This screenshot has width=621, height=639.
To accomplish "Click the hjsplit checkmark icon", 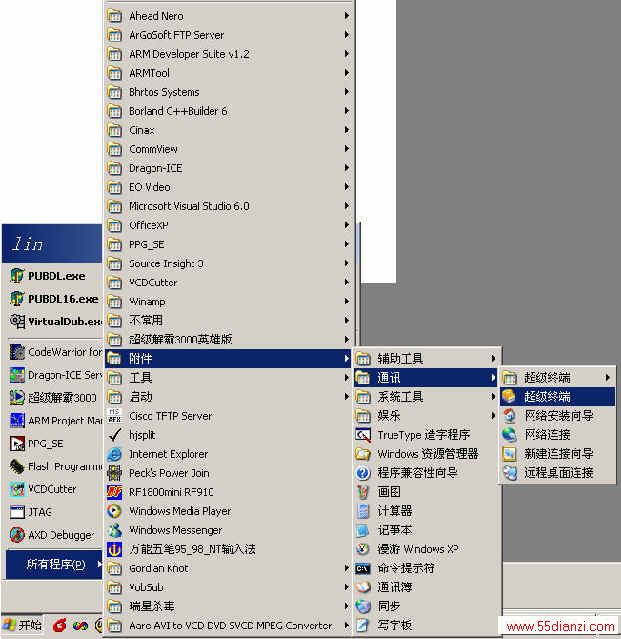I will point(115,435).
